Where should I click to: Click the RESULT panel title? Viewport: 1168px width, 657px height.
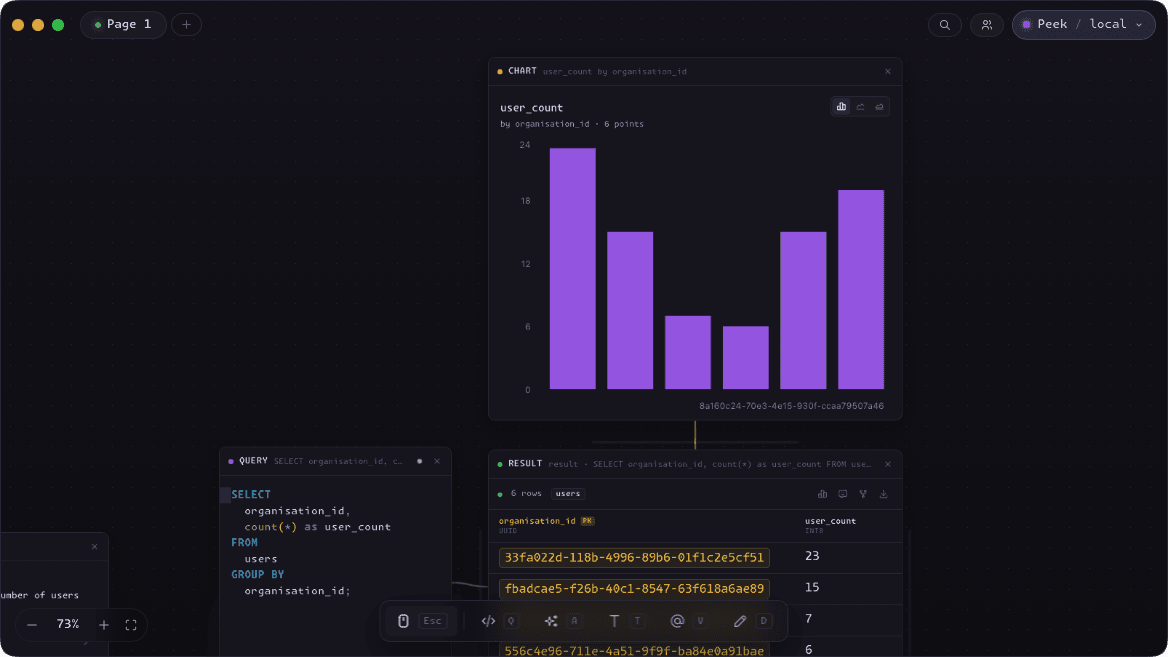(525, 463)
